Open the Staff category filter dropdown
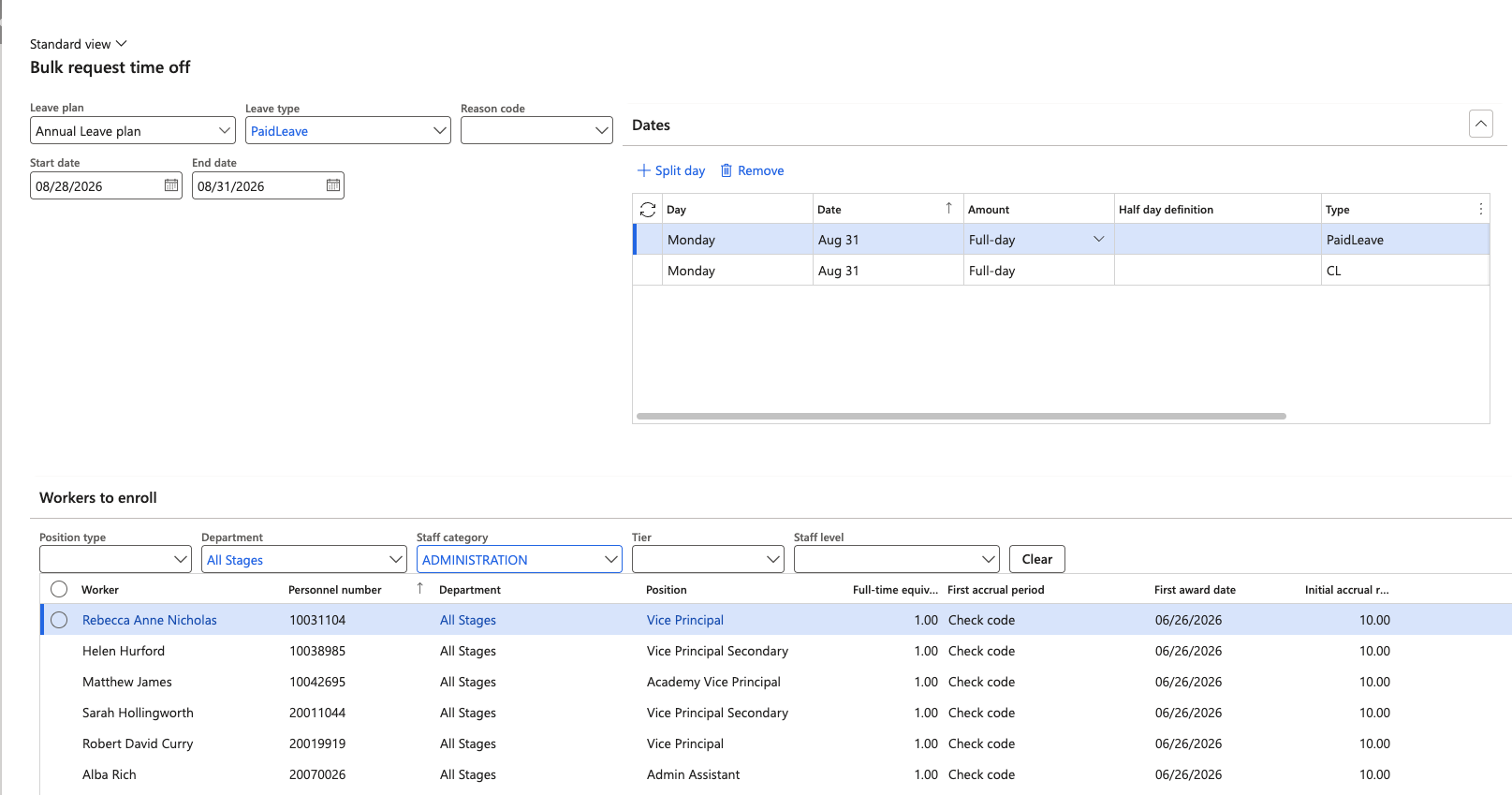The image size is (1512, 795). click(x=611, y=560)
